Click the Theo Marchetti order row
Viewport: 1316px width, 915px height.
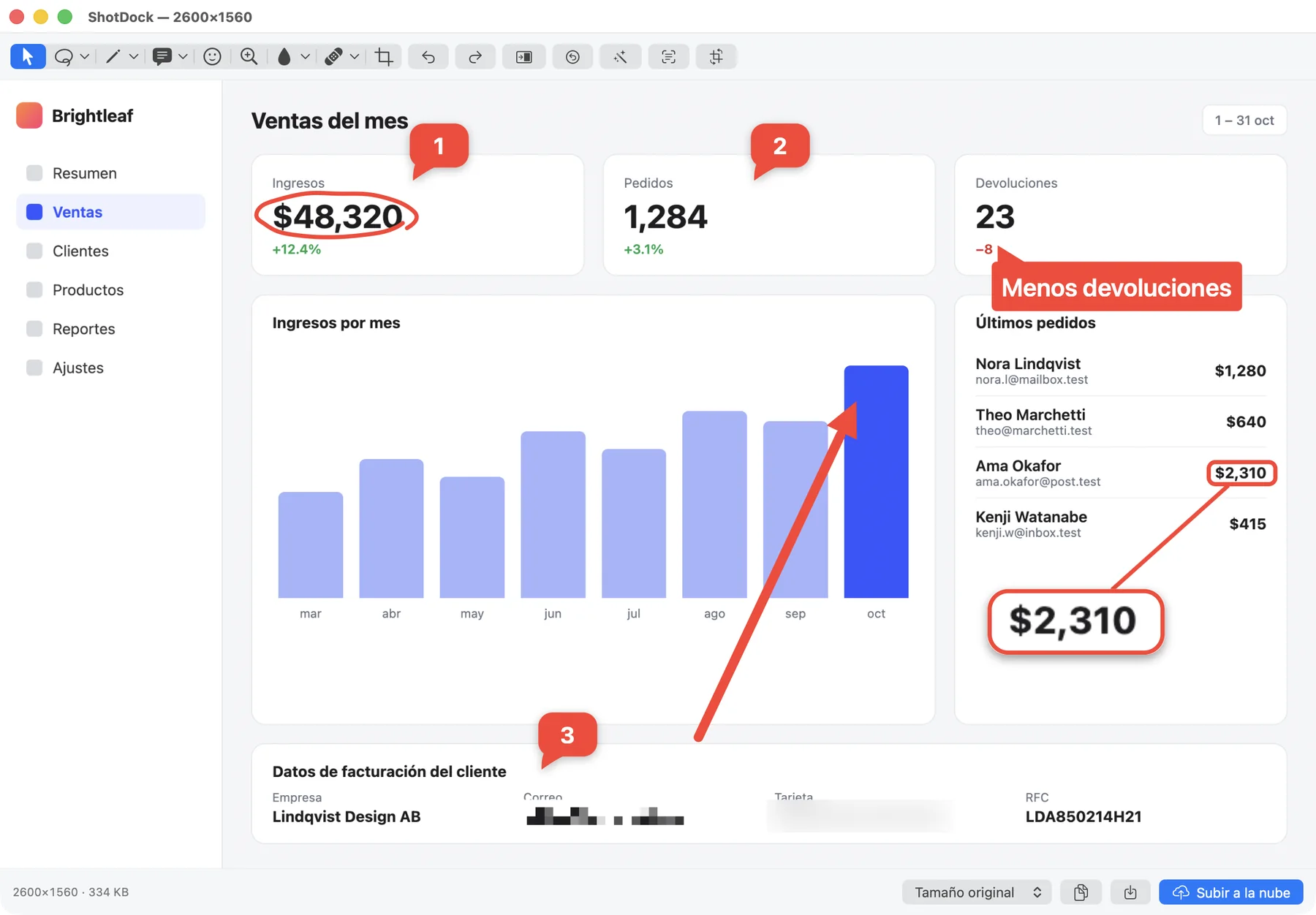click(x=1120, y=422)
